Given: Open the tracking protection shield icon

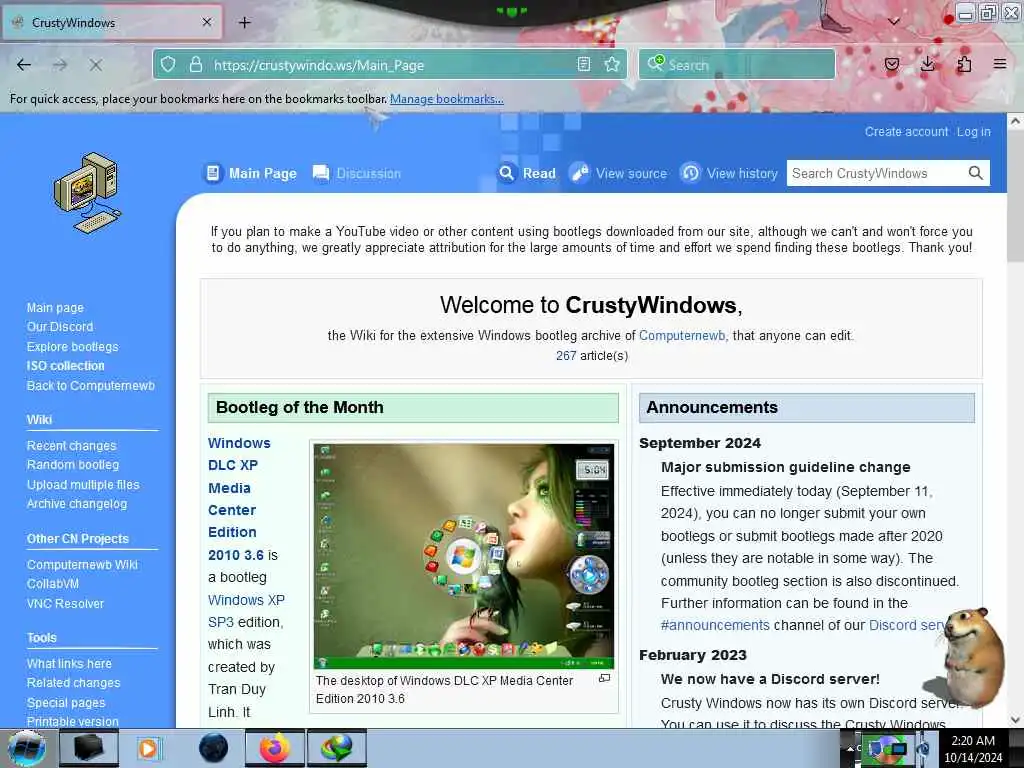Looking at the screenshot, I should point(168,65).
